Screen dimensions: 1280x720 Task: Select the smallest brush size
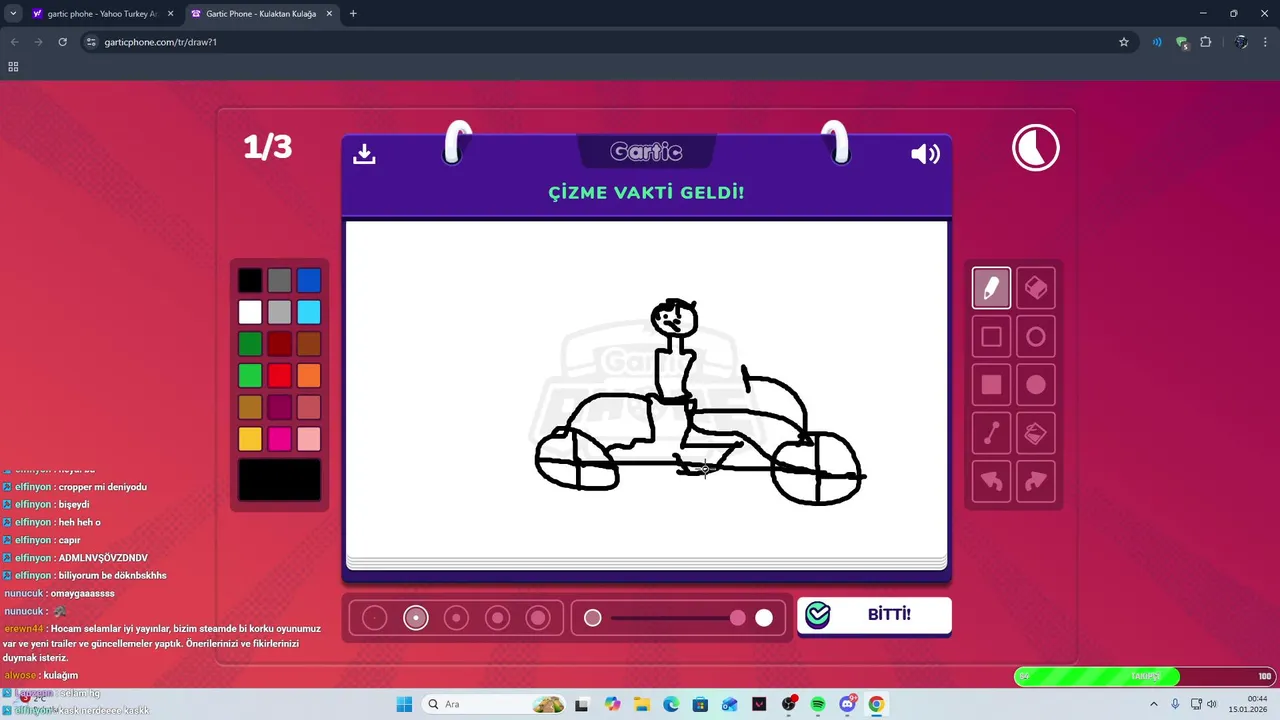tap(374, 618)
